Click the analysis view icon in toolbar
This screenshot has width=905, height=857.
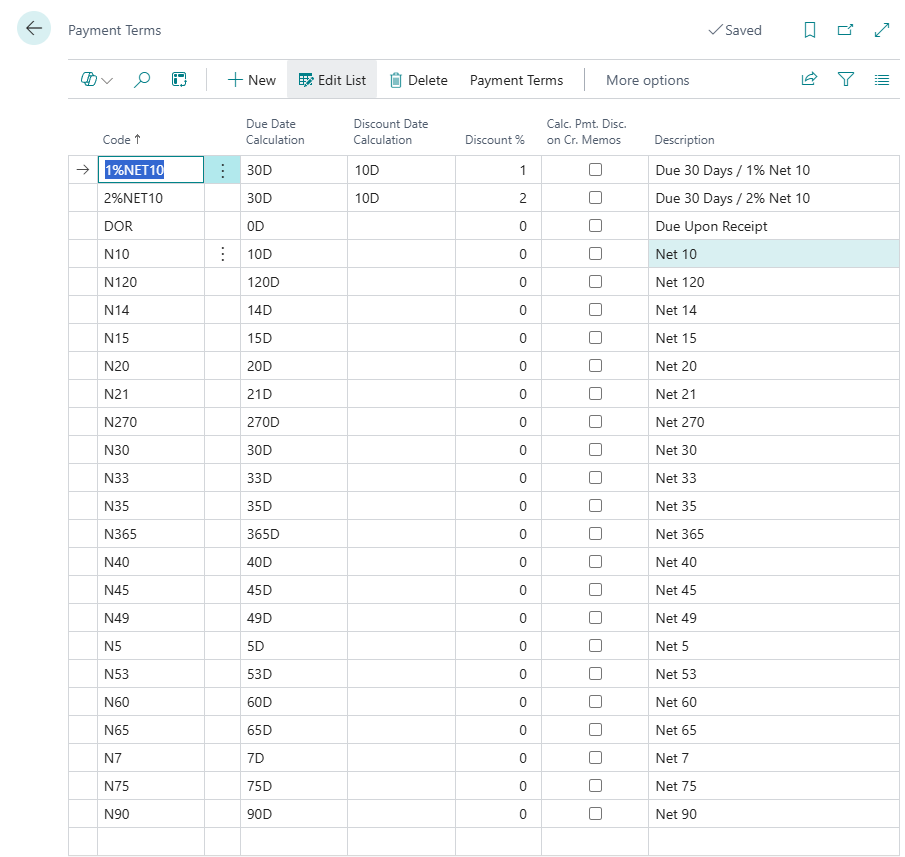pyautogui.click(x=179, y=80)
